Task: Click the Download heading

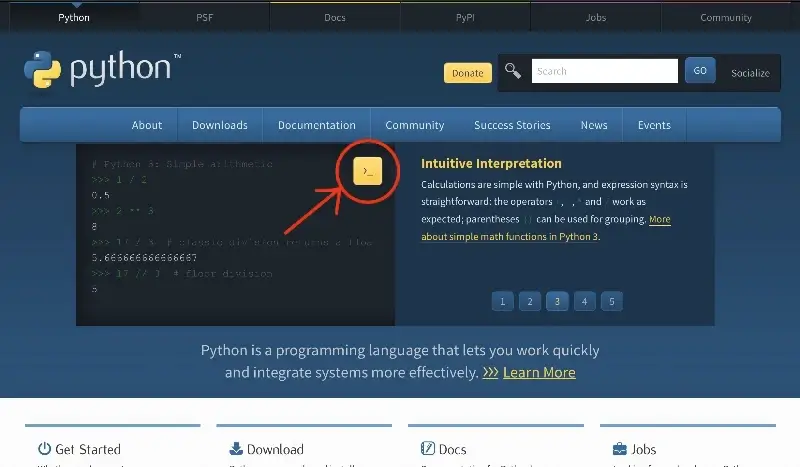Action: pyautogui.click(x=275, y=449)
